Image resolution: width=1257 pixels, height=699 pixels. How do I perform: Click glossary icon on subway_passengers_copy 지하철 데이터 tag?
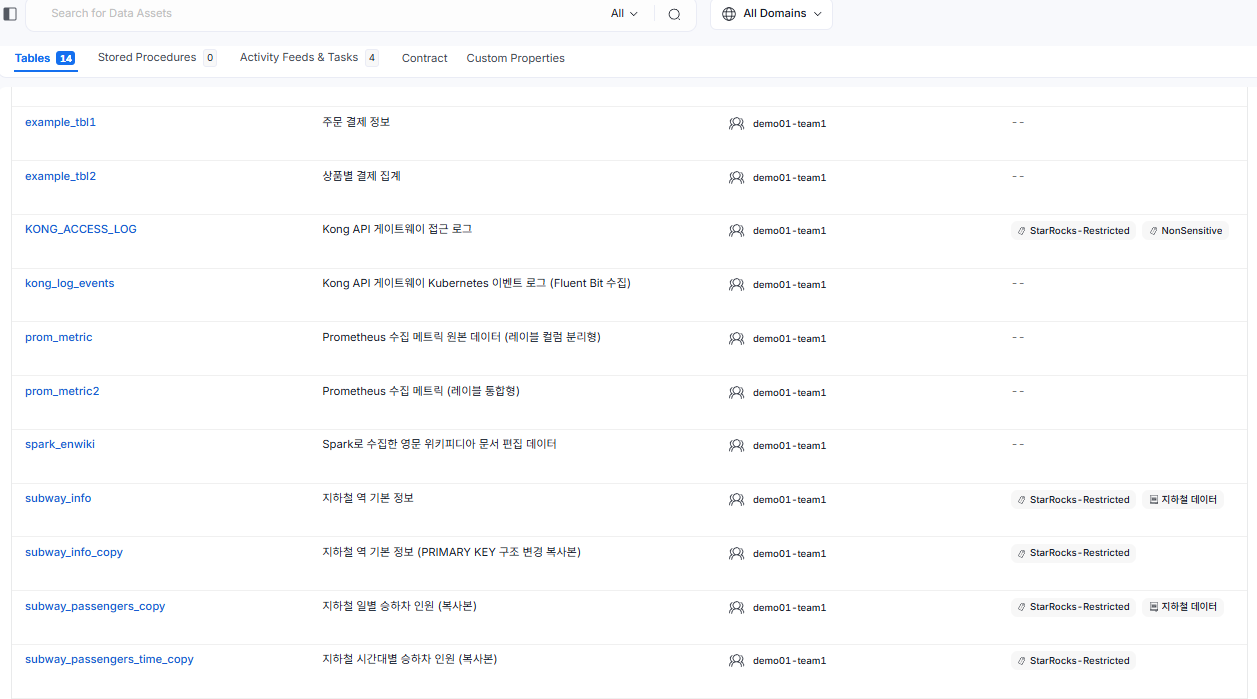pos(1153,607)
